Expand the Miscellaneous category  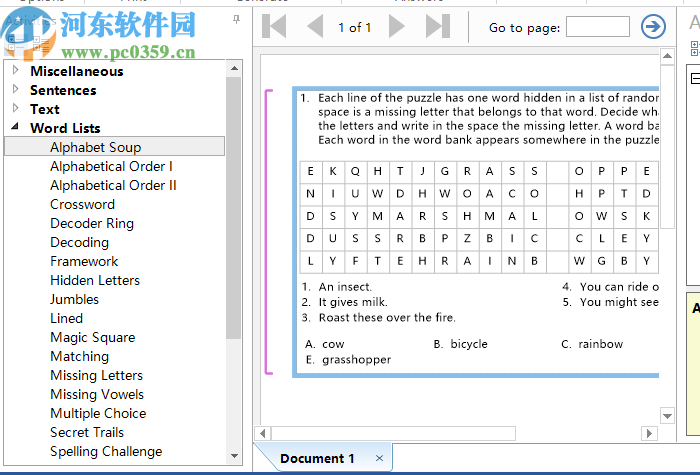tap(16, 70)
